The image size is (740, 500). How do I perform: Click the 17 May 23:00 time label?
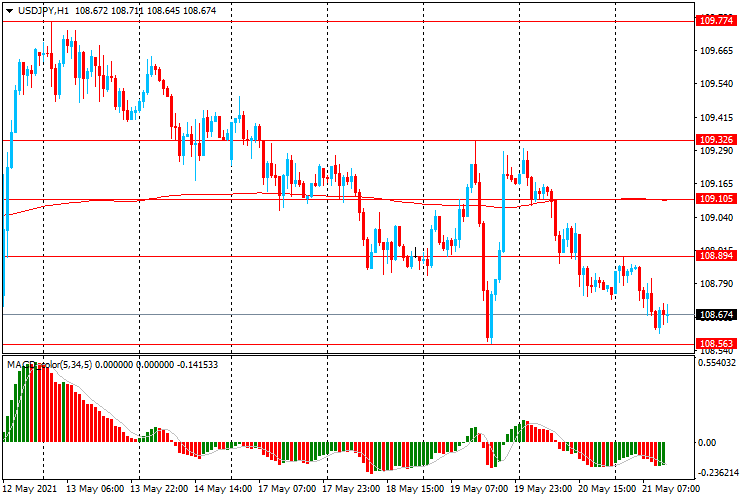(351, 489)
